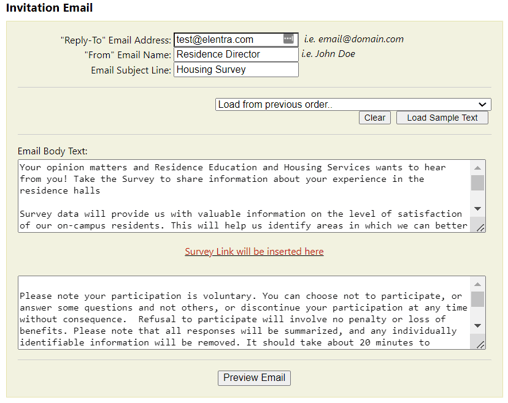This screenshot has height=403, width=508.
Task: Click the upper textarea scroll up arrow
Action: 478,168
